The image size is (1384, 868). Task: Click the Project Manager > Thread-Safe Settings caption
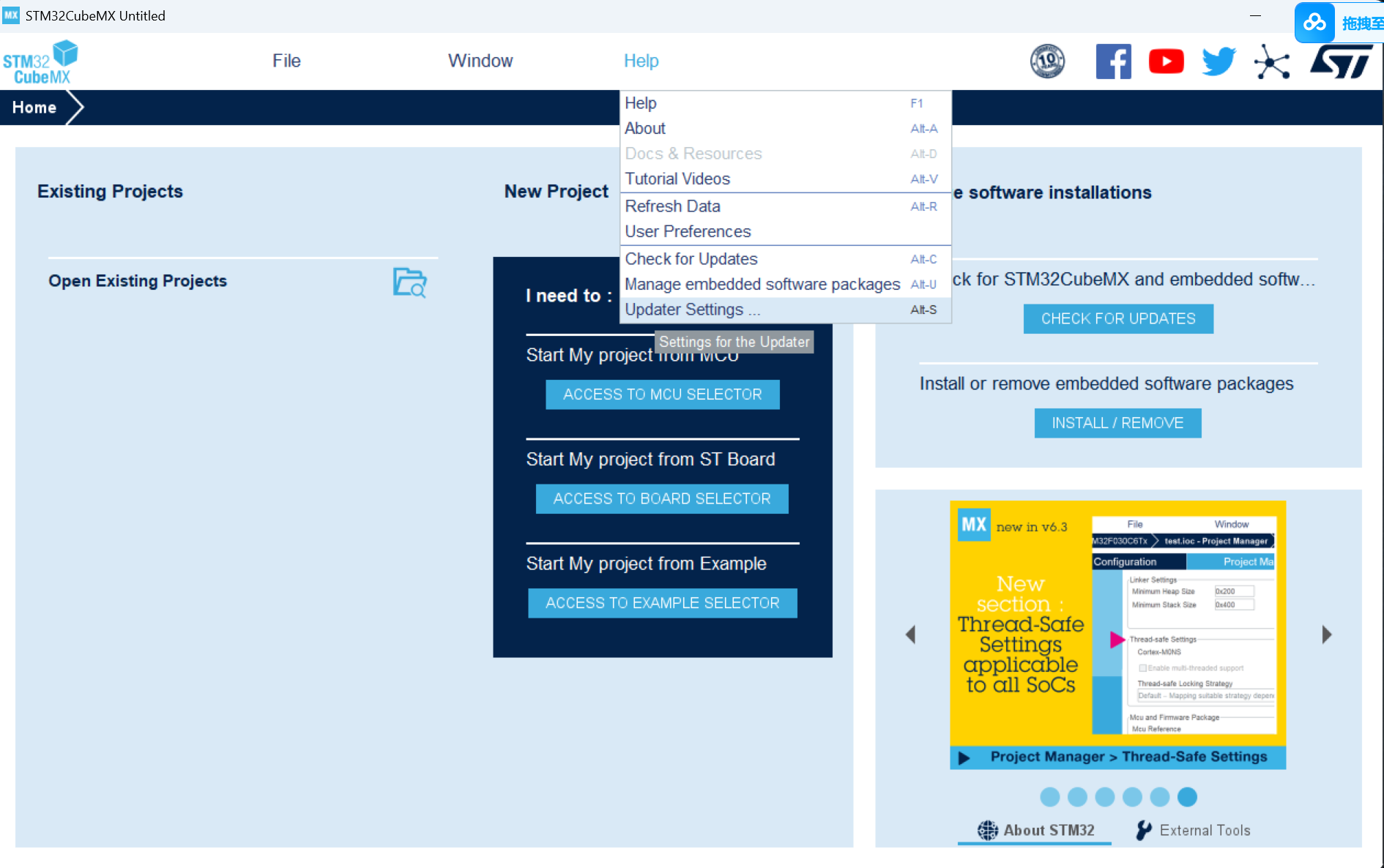[1128, 757]
